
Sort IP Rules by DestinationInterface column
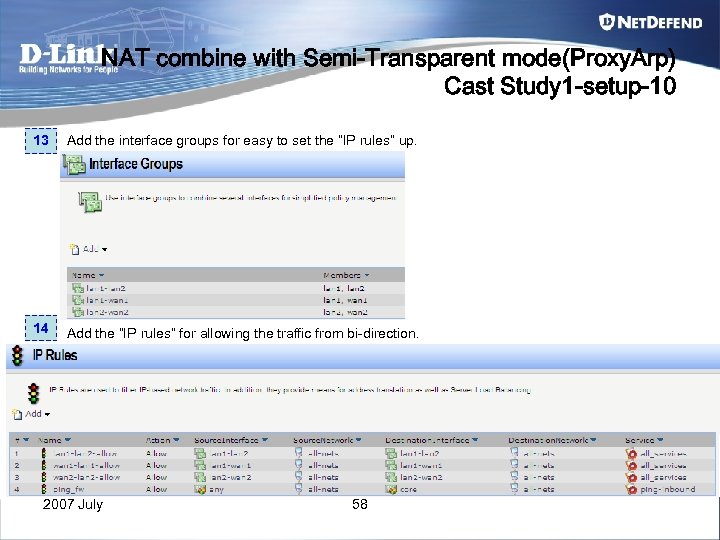click(432, 440)
